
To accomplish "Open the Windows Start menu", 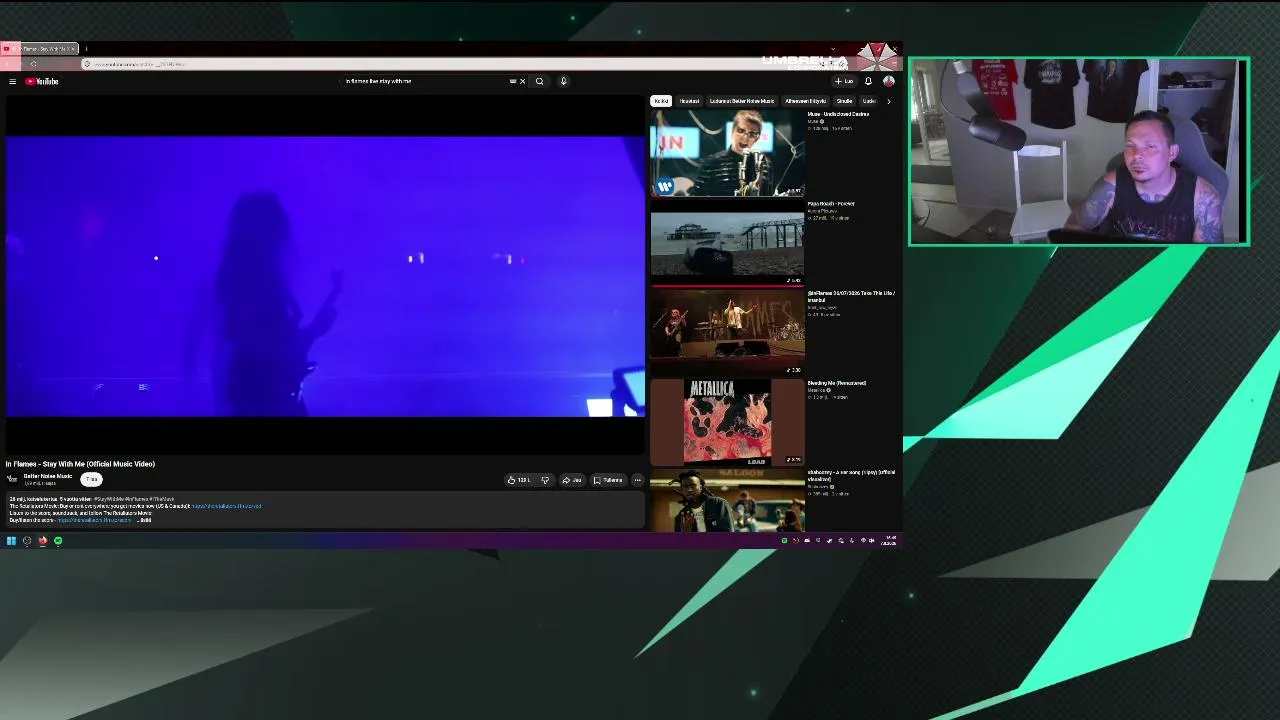I will click(x=11, y=541).
